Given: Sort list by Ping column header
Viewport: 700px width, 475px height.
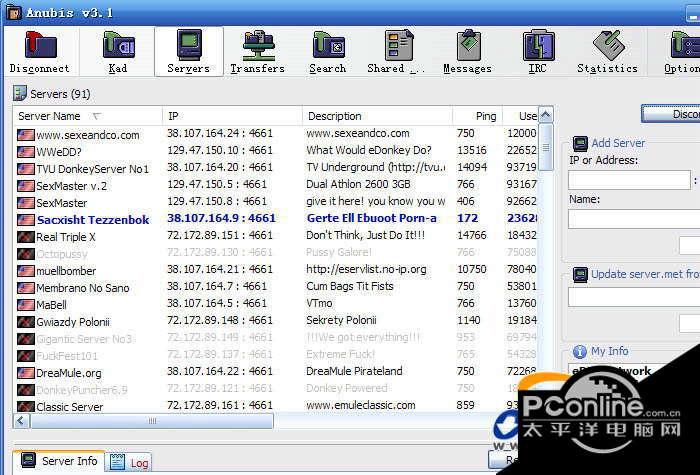Looking at the screenshot, I should coord(477,116).
